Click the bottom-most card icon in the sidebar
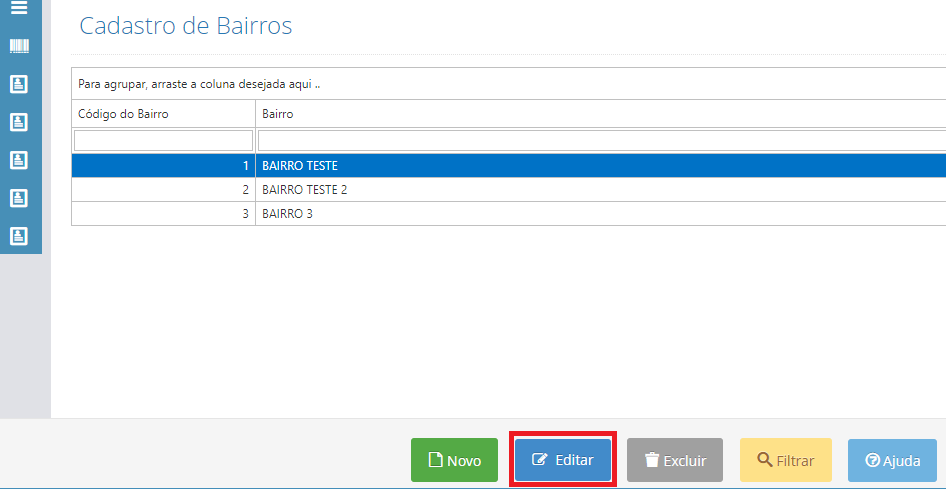Viewport: 946px width, 489px height. click(19, 236)
